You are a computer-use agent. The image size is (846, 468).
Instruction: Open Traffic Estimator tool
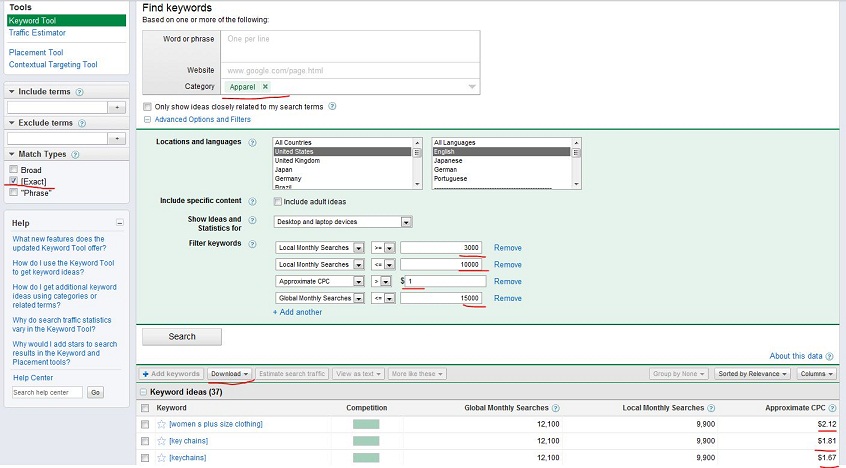[37, 33]
